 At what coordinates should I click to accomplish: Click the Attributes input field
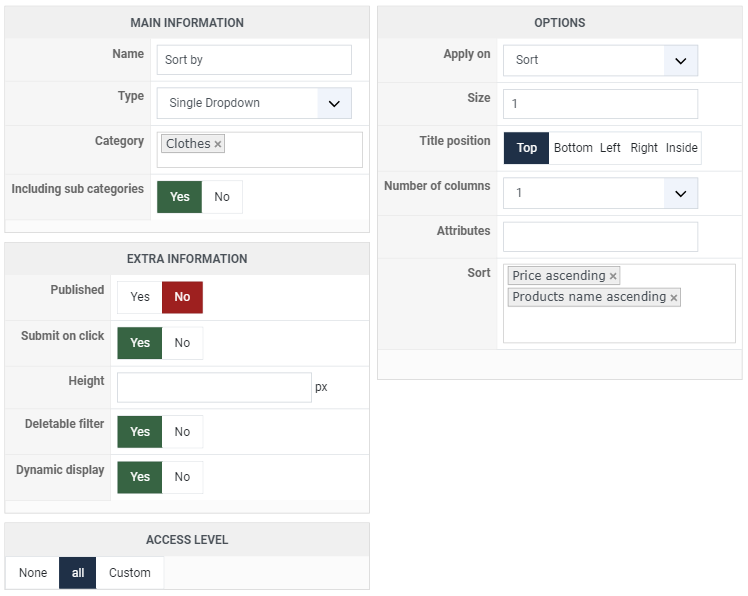pos(600,237)
